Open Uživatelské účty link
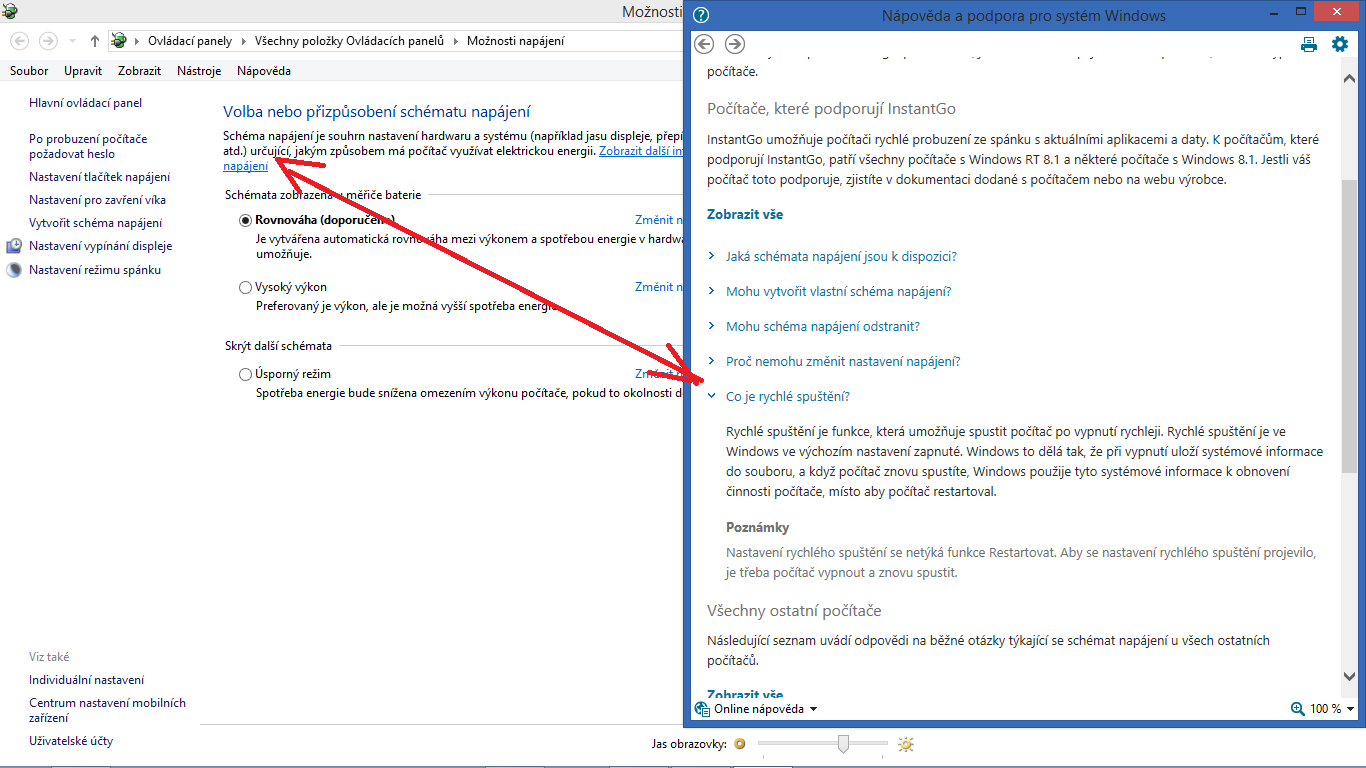The height and width of the screenshot is (768, 1366). 71,741
